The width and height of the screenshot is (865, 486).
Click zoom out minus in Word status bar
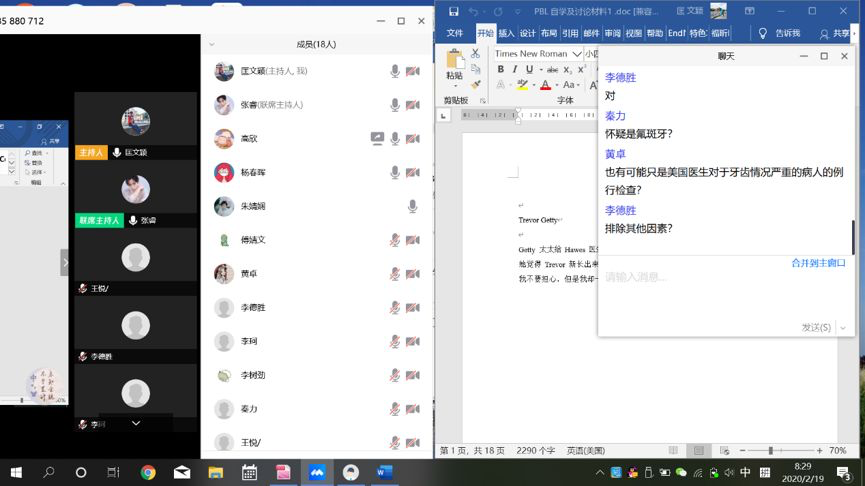pos(743,451)
